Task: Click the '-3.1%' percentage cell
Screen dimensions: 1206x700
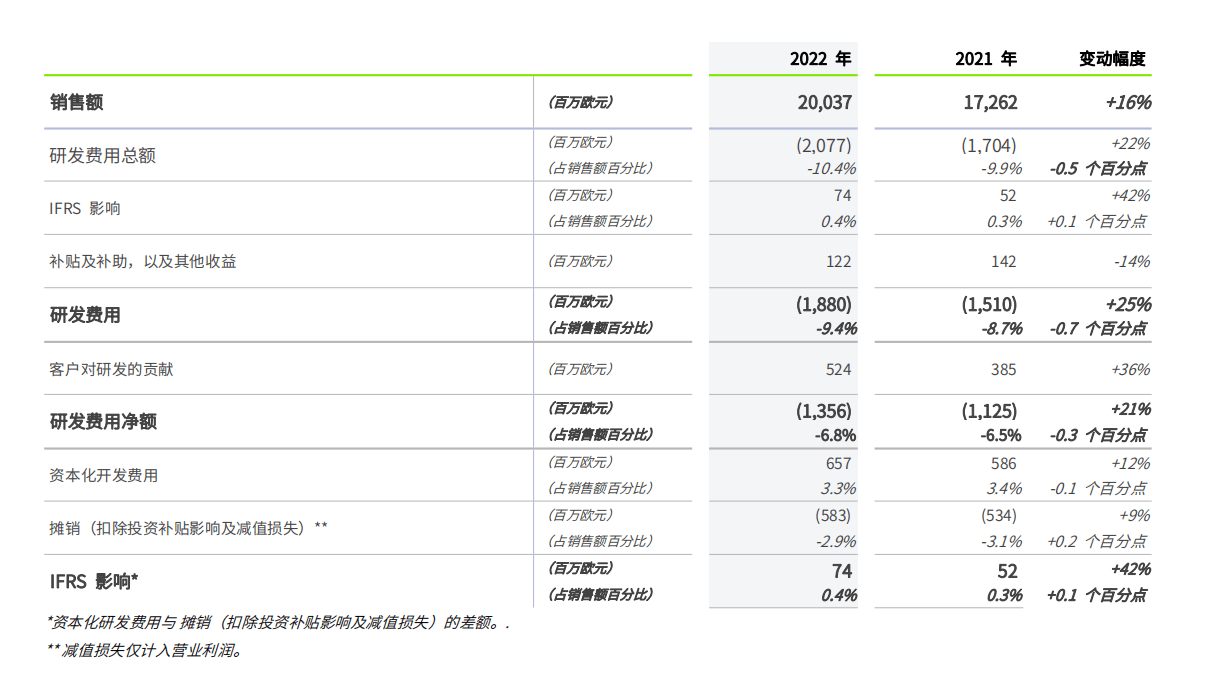Action: [x=1001, y=542]
